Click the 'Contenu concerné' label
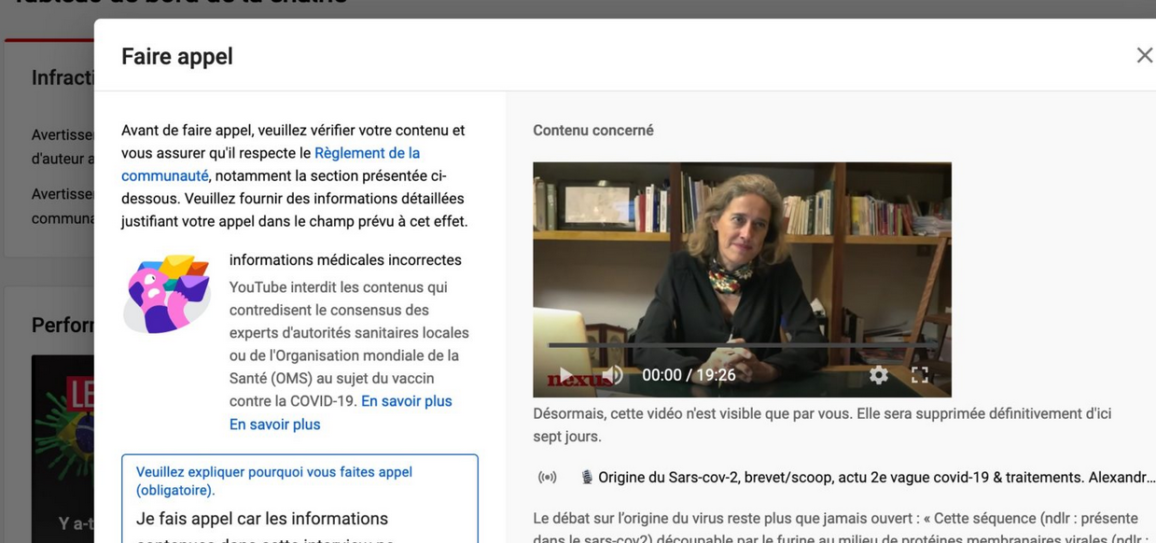Viewport: 1156px width, 543px height. pyautogui.click(x=593, y=130)
